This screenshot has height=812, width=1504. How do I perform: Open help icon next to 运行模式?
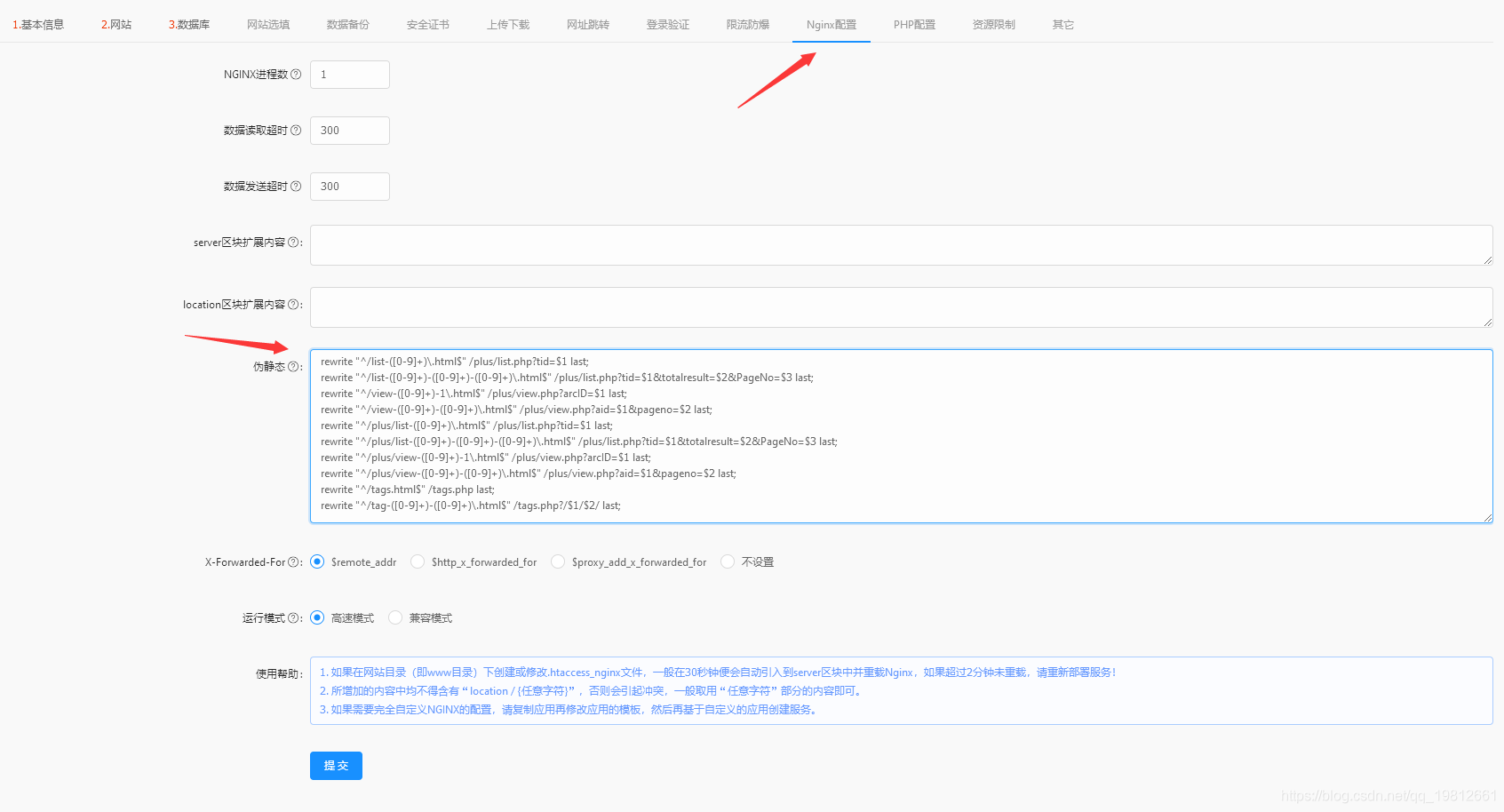pyautogui.click(x=293, y=618)
